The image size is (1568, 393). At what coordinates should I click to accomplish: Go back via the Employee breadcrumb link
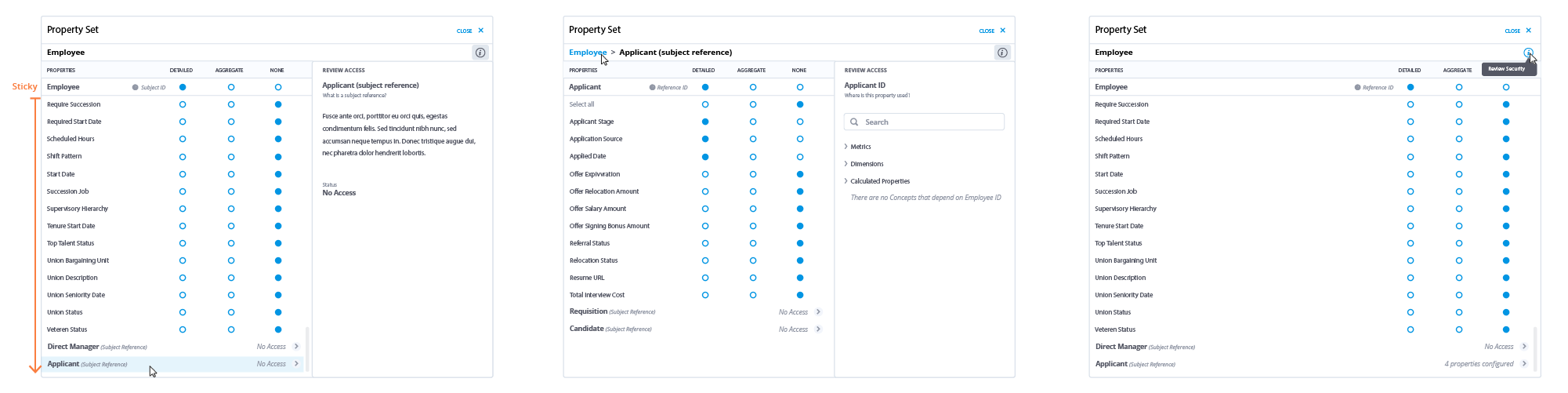(x=587, y=53)
